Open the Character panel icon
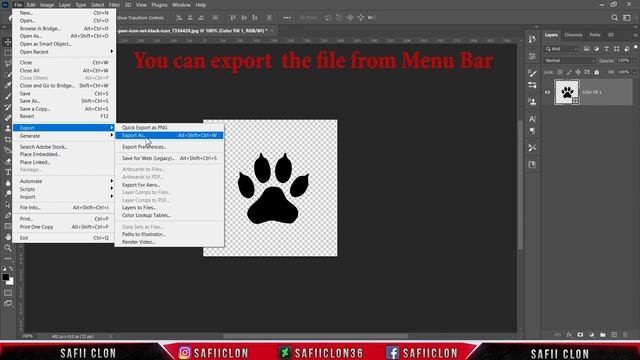The width and height of the screenshot is (640, 360). tap(532, 119)
